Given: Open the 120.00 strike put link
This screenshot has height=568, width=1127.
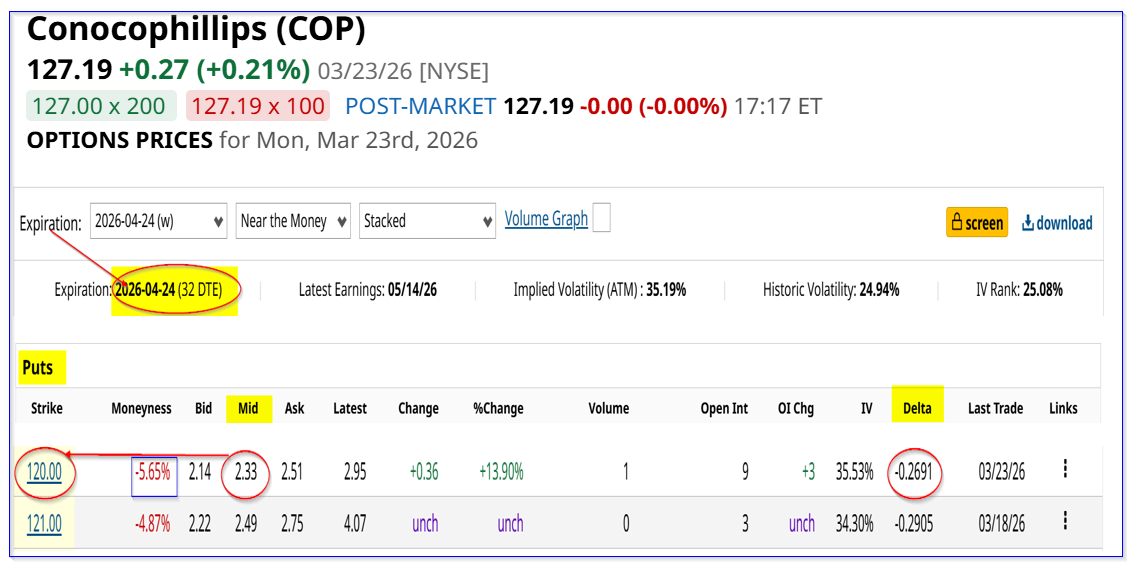Looking at the screenshot, I should (44, 470).
